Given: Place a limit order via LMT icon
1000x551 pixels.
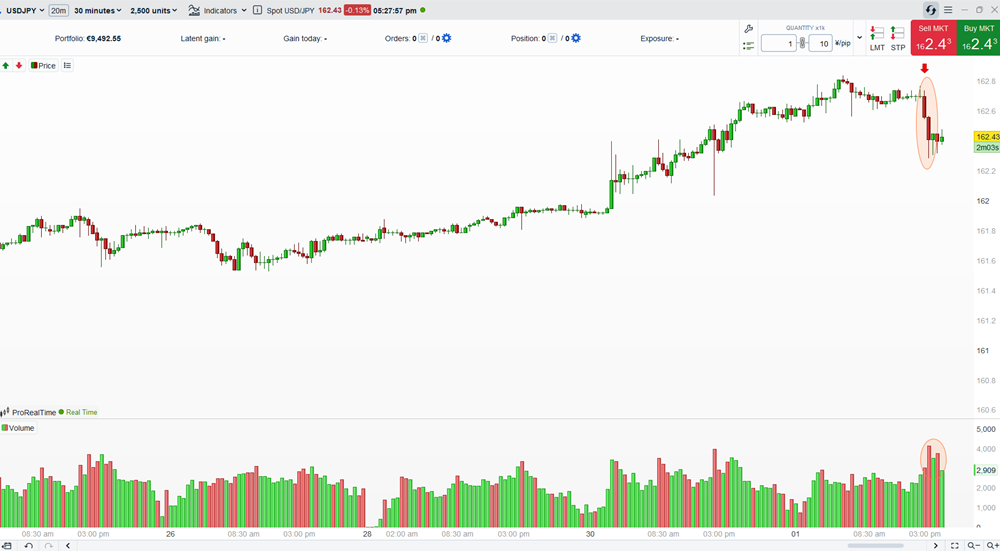Looking at the screenshot, I should pyautogui.click(x=877, y=38).
